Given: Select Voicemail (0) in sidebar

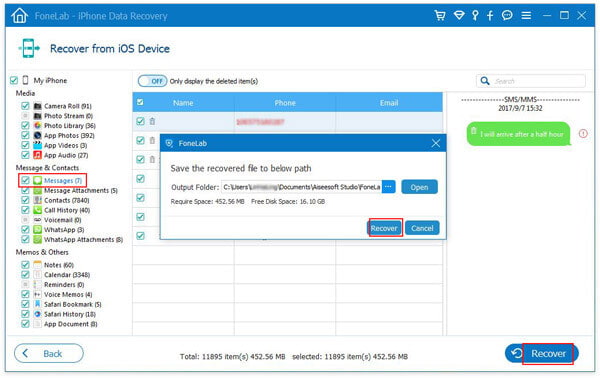Looking at the screenshot, I should [63, 220].
